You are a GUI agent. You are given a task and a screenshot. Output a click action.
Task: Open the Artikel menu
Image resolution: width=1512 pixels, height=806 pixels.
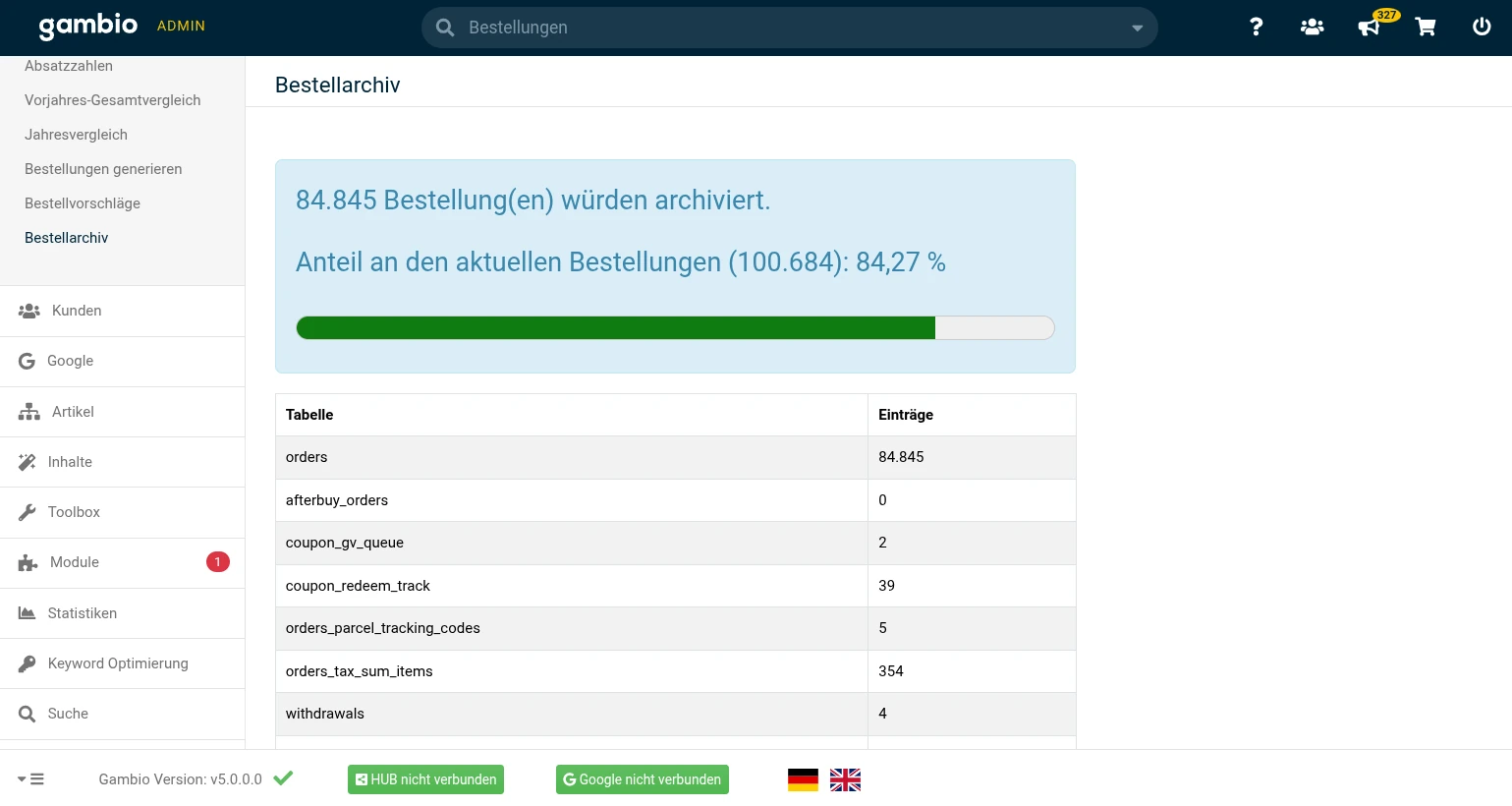(x=73, y=412)
